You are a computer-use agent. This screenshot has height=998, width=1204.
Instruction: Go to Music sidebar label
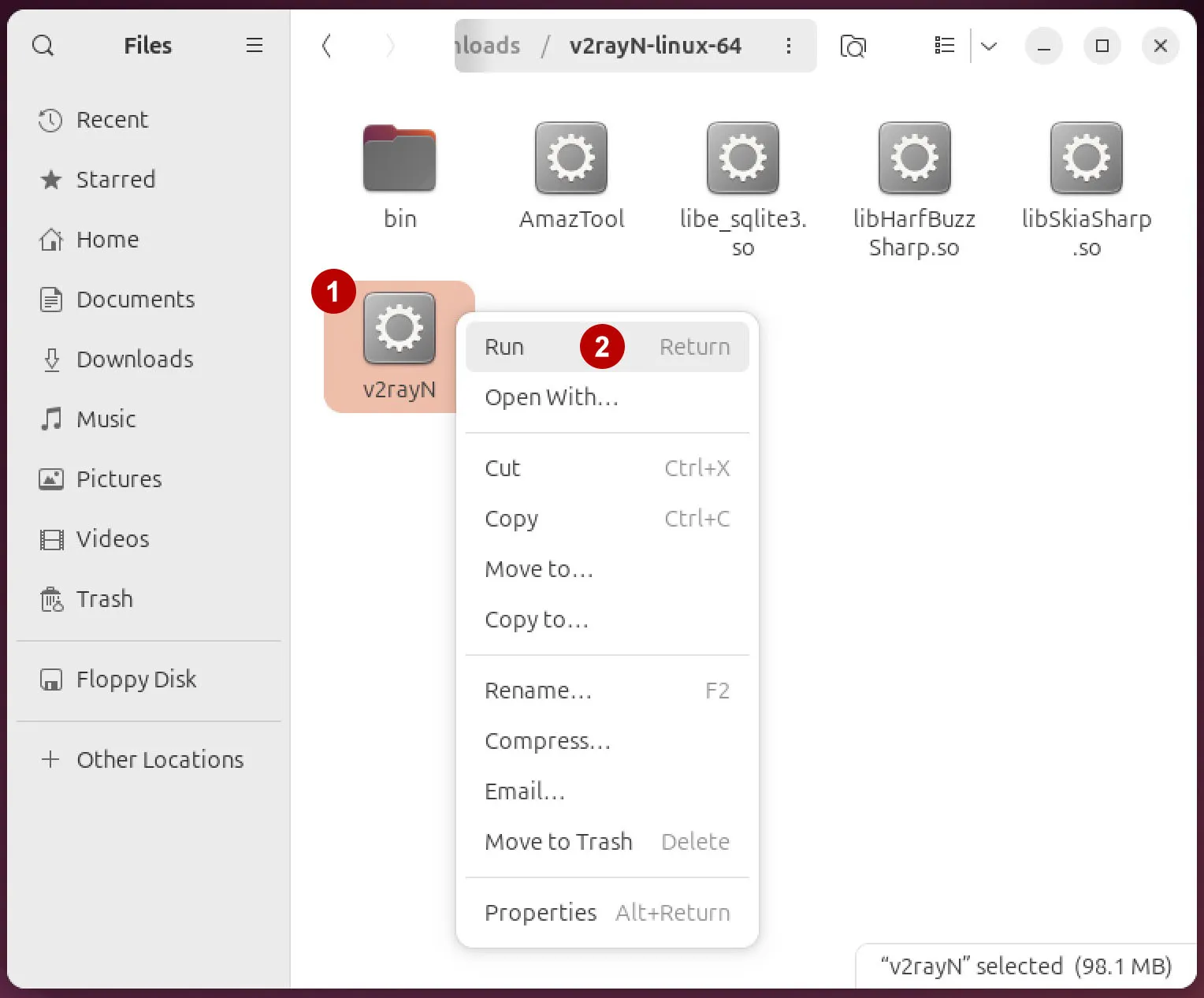click(106, 419)
